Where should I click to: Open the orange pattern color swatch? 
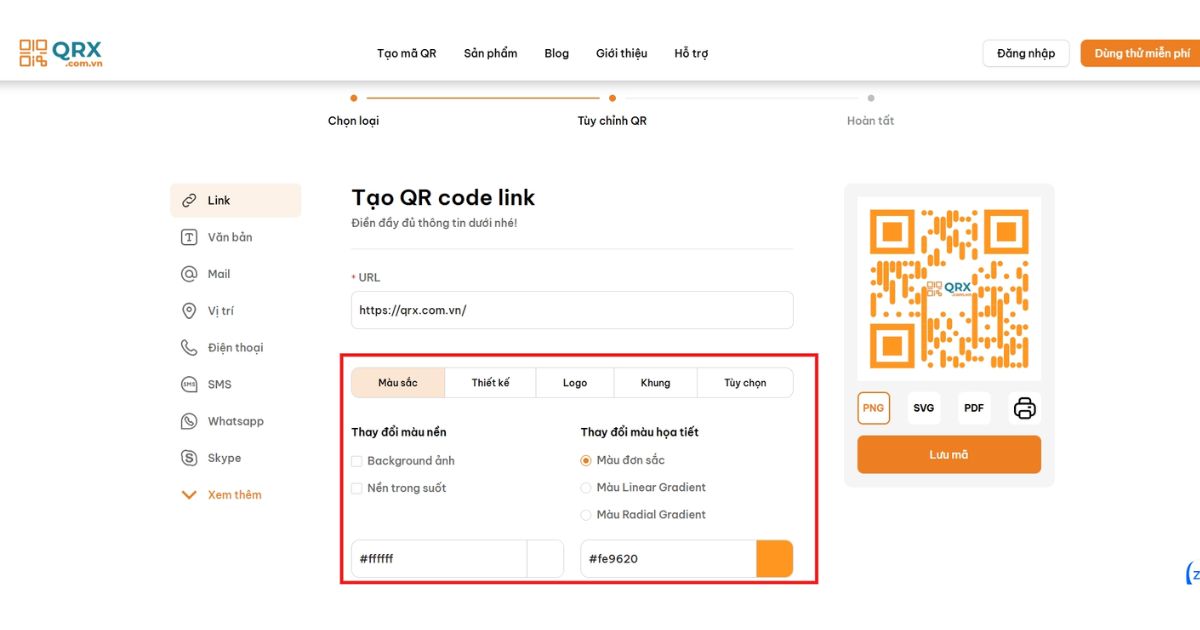click(775, 559)
